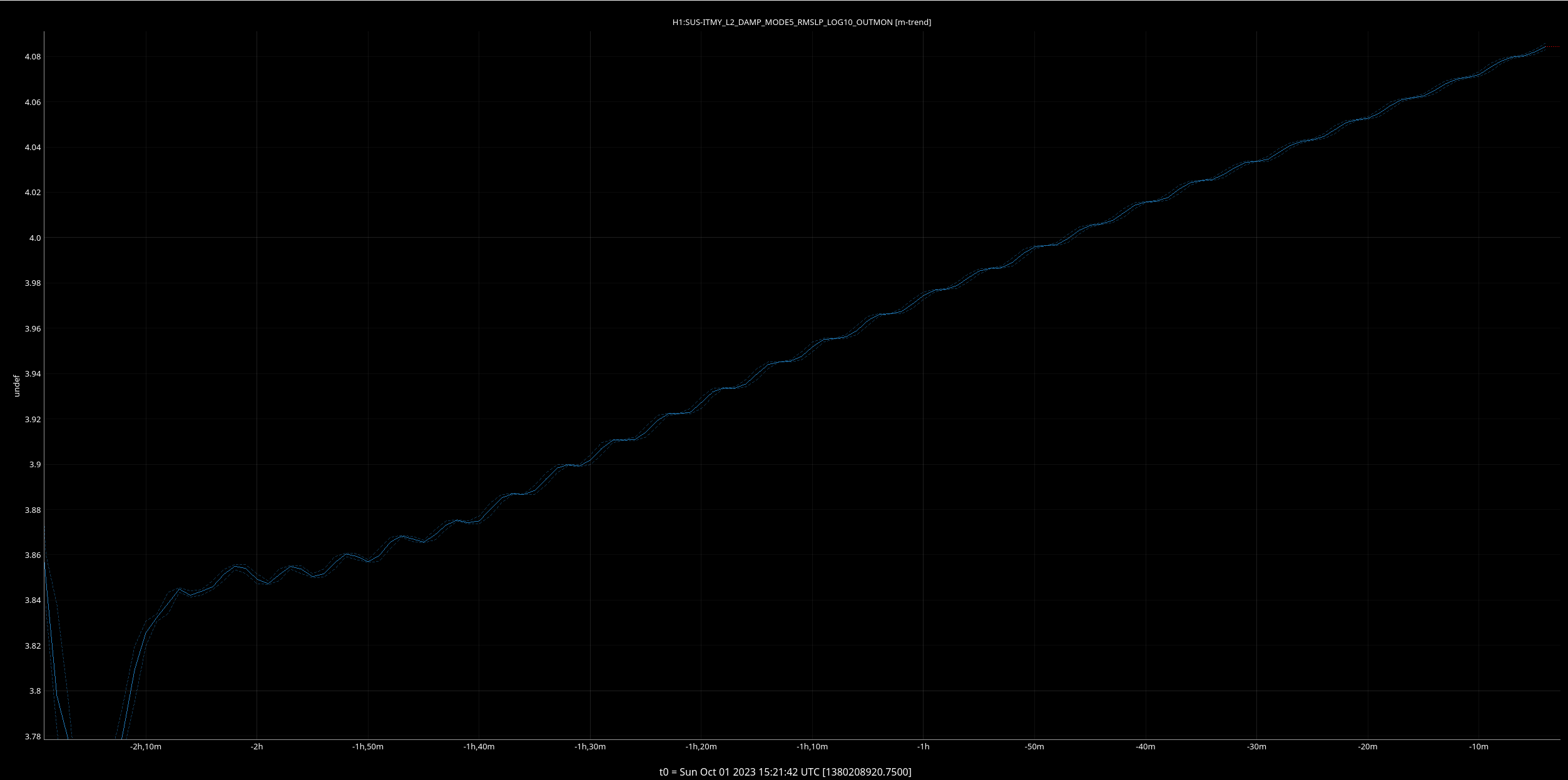
Task: Click x-axis tick label -1h
Action: pyautogui.click(x=924, y=747)
